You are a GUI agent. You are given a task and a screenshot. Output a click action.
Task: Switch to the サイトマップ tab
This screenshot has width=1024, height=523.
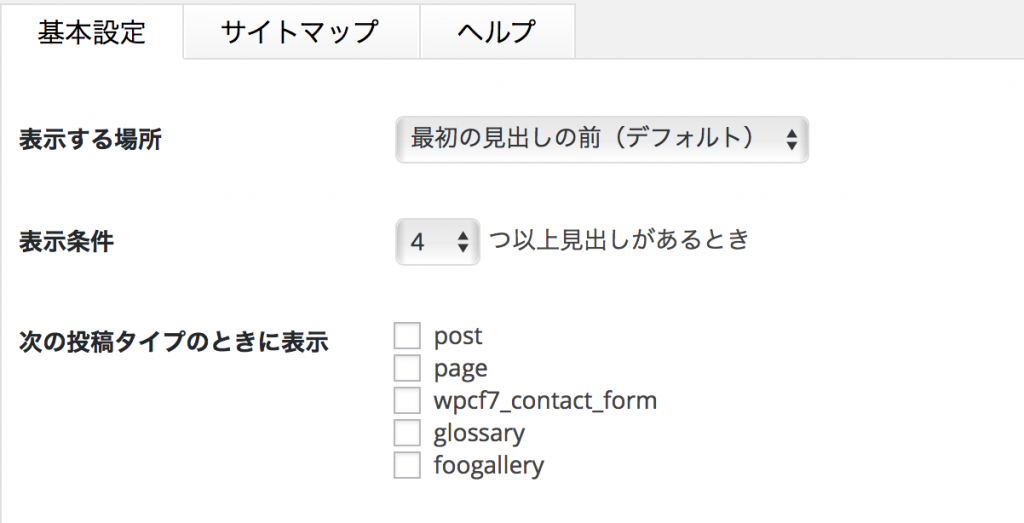tap(300, 32)
